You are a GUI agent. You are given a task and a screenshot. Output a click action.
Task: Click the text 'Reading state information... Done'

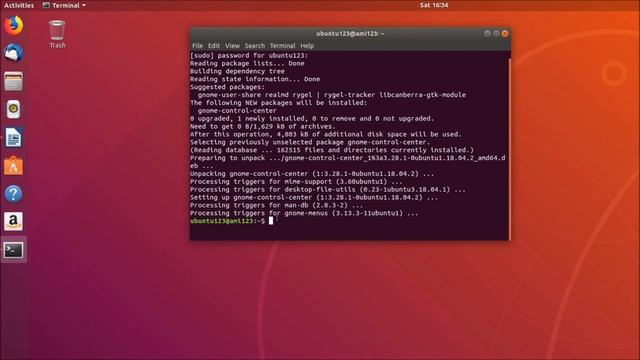pyautogui.click(x=255, y=79)
